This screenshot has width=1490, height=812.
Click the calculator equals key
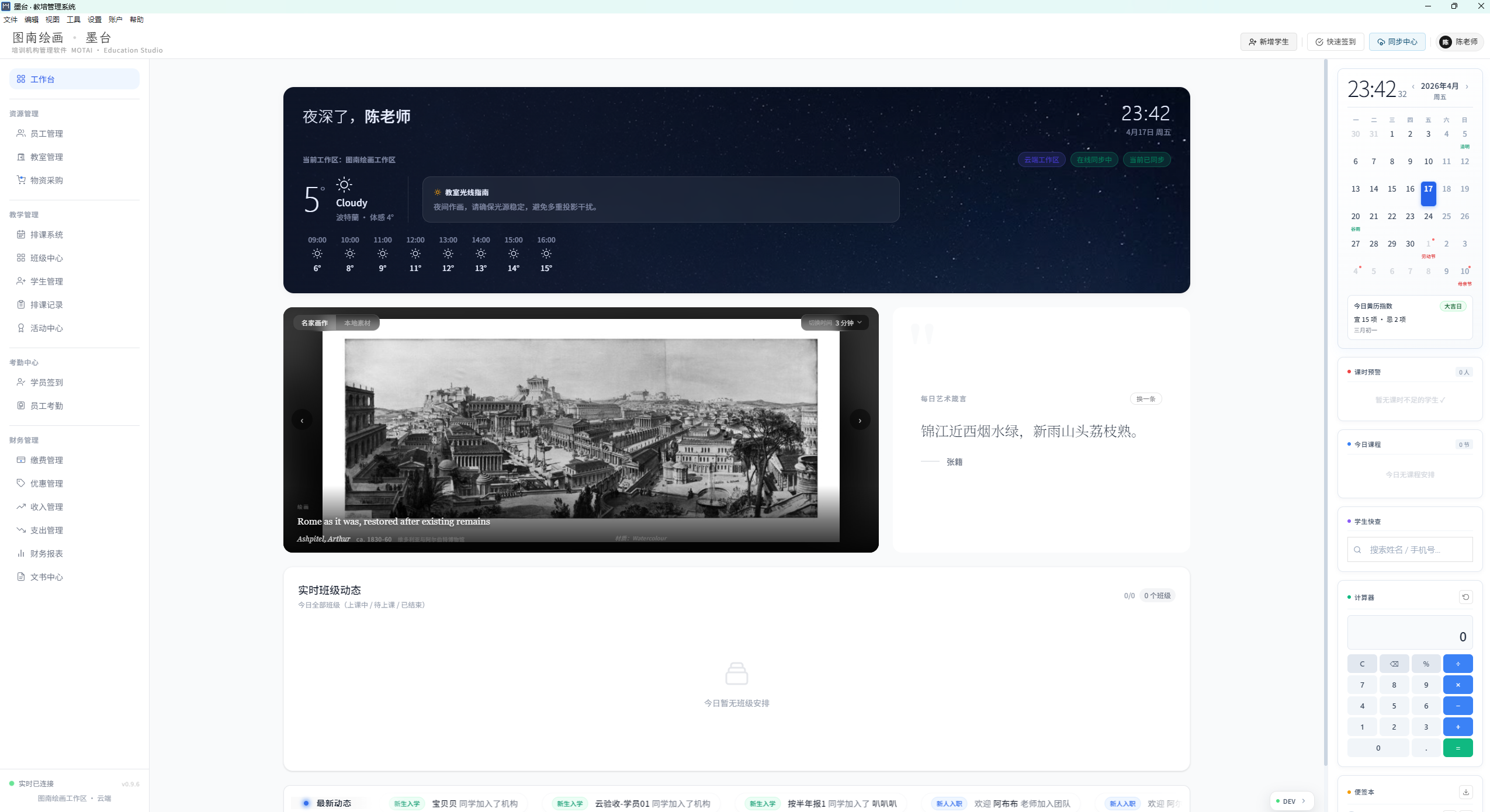pyautogui.click(x=1458, y=748)
